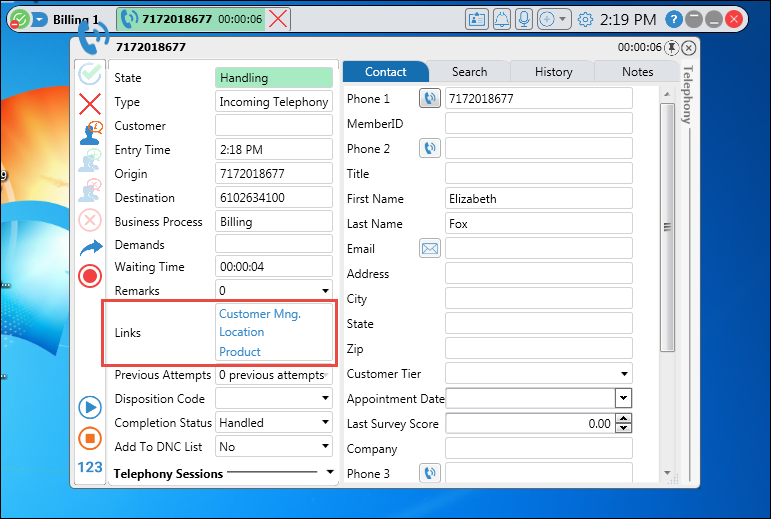
Task: Open the settings gear in top toolbar
Action: coord(585,19)
